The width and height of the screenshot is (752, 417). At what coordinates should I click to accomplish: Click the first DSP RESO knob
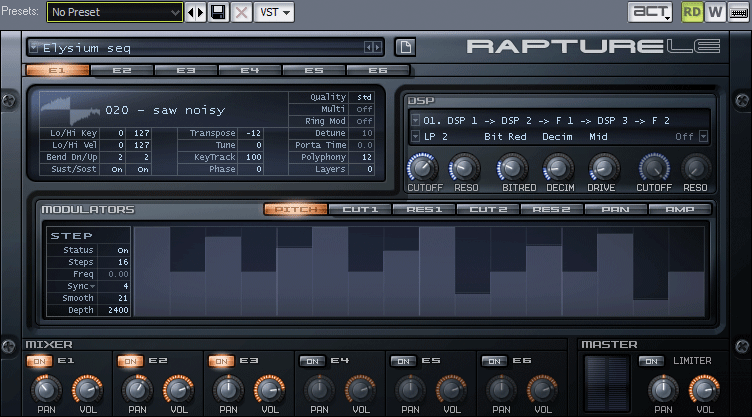pos(464,168)
